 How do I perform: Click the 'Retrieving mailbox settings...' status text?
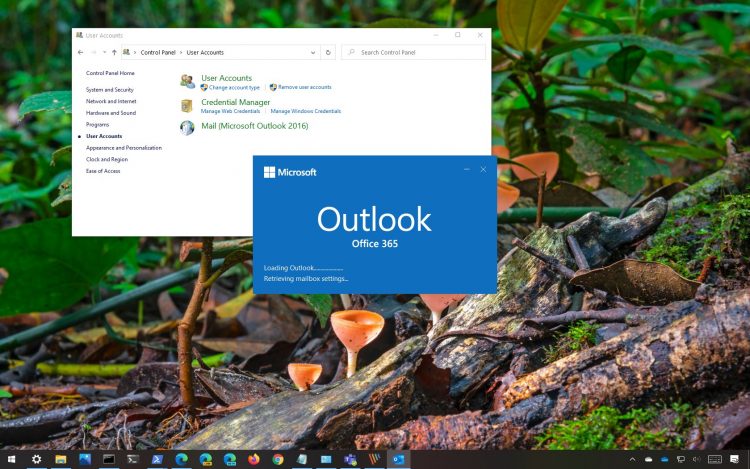click(x=306, y=278)
